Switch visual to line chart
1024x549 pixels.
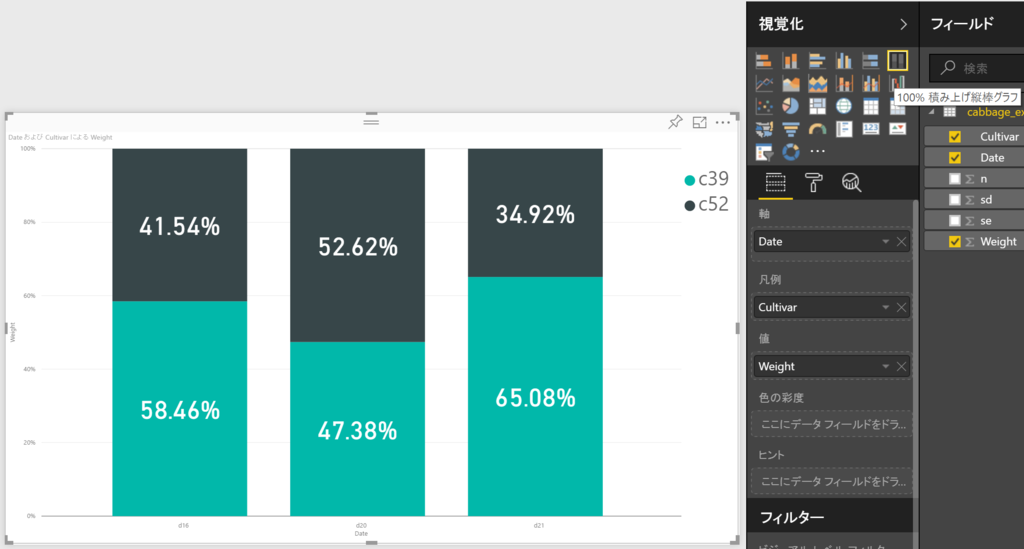[x=763, y=84]
